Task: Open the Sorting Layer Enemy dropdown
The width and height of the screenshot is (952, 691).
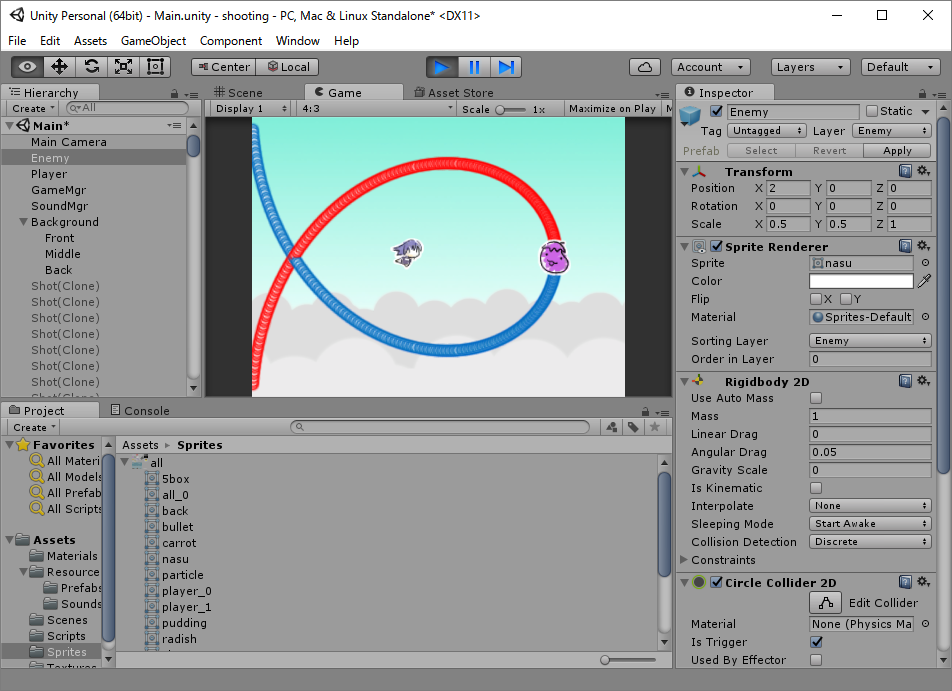Action: click(870, 341)
